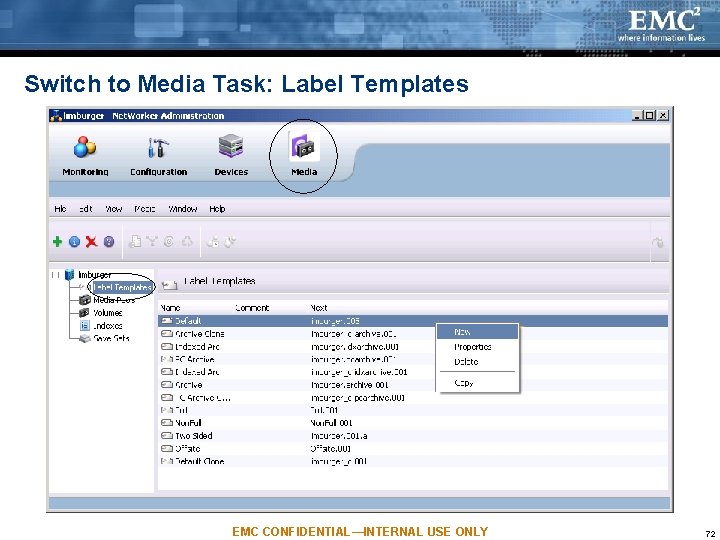Maximize the NetWorker Administration window
The image size is (720, 540).
(x=649, y=116)
